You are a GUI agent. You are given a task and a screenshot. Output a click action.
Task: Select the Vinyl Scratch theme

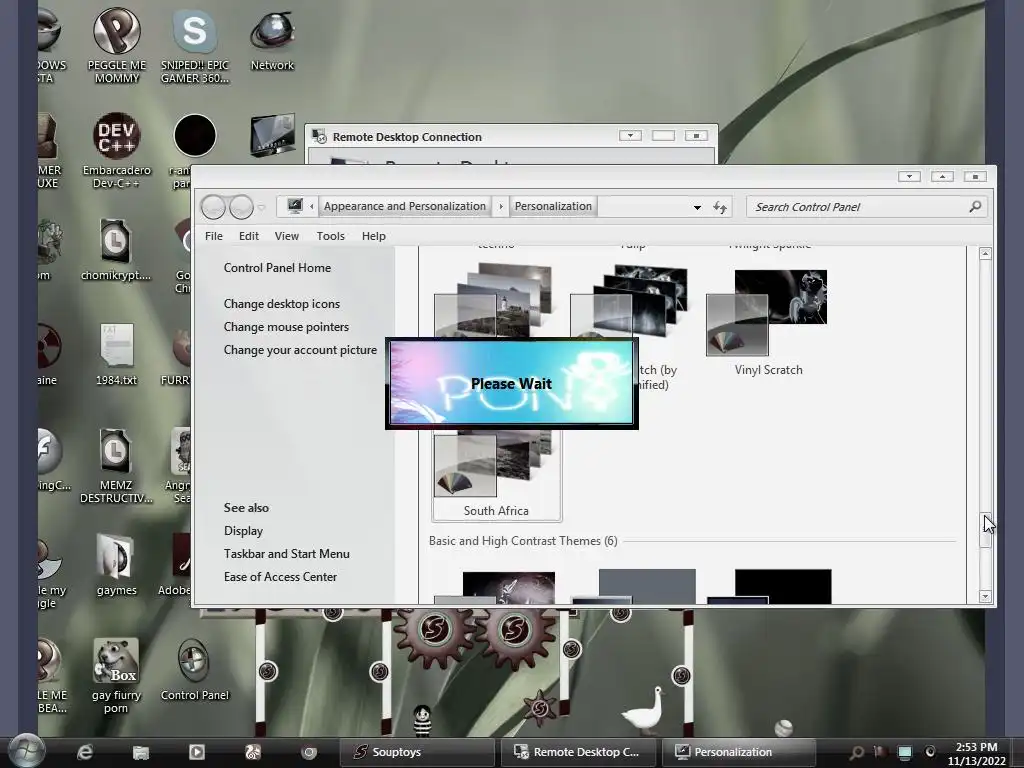pyautogui.click(x=768, y=321)
